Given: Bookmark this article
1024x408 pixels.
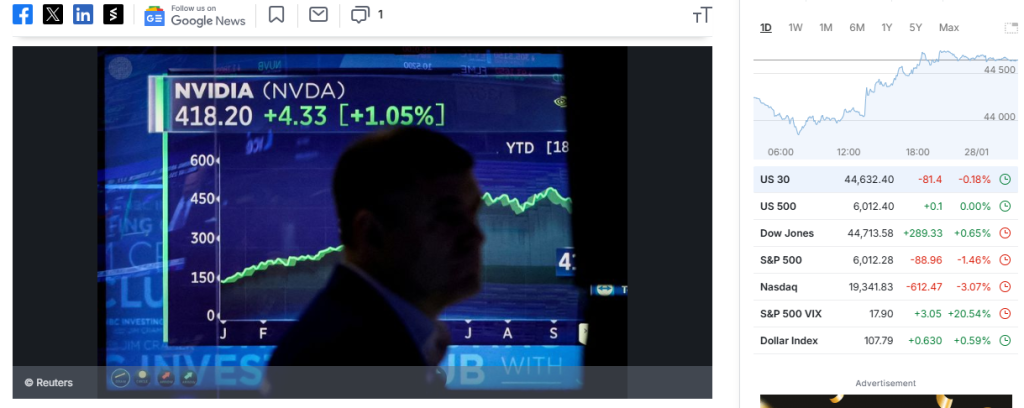Looking at the screenshot, I should [276, 14].
